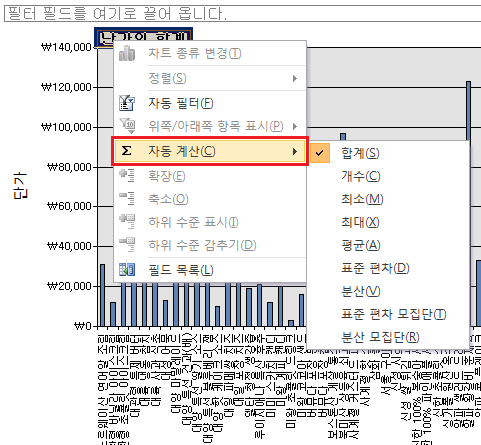Image resolution: width=481 pixels, height=445 pixels.
Task: Click the 단가 axis title
Action: (x=20, y=185)
